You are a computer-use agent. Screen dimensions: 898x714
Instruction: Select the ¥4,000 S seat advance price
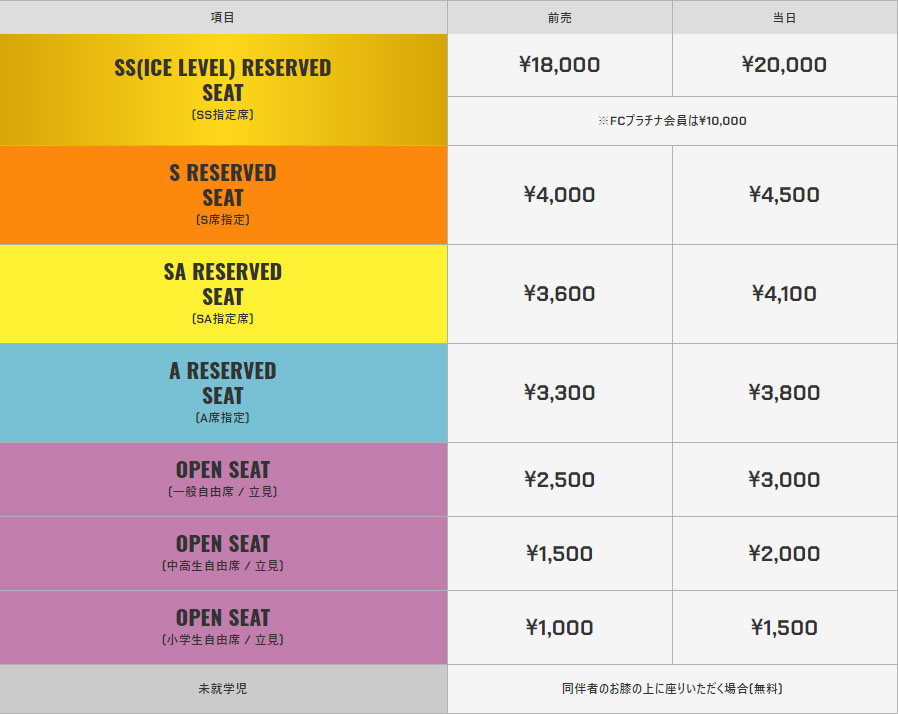tap(560, 195)
